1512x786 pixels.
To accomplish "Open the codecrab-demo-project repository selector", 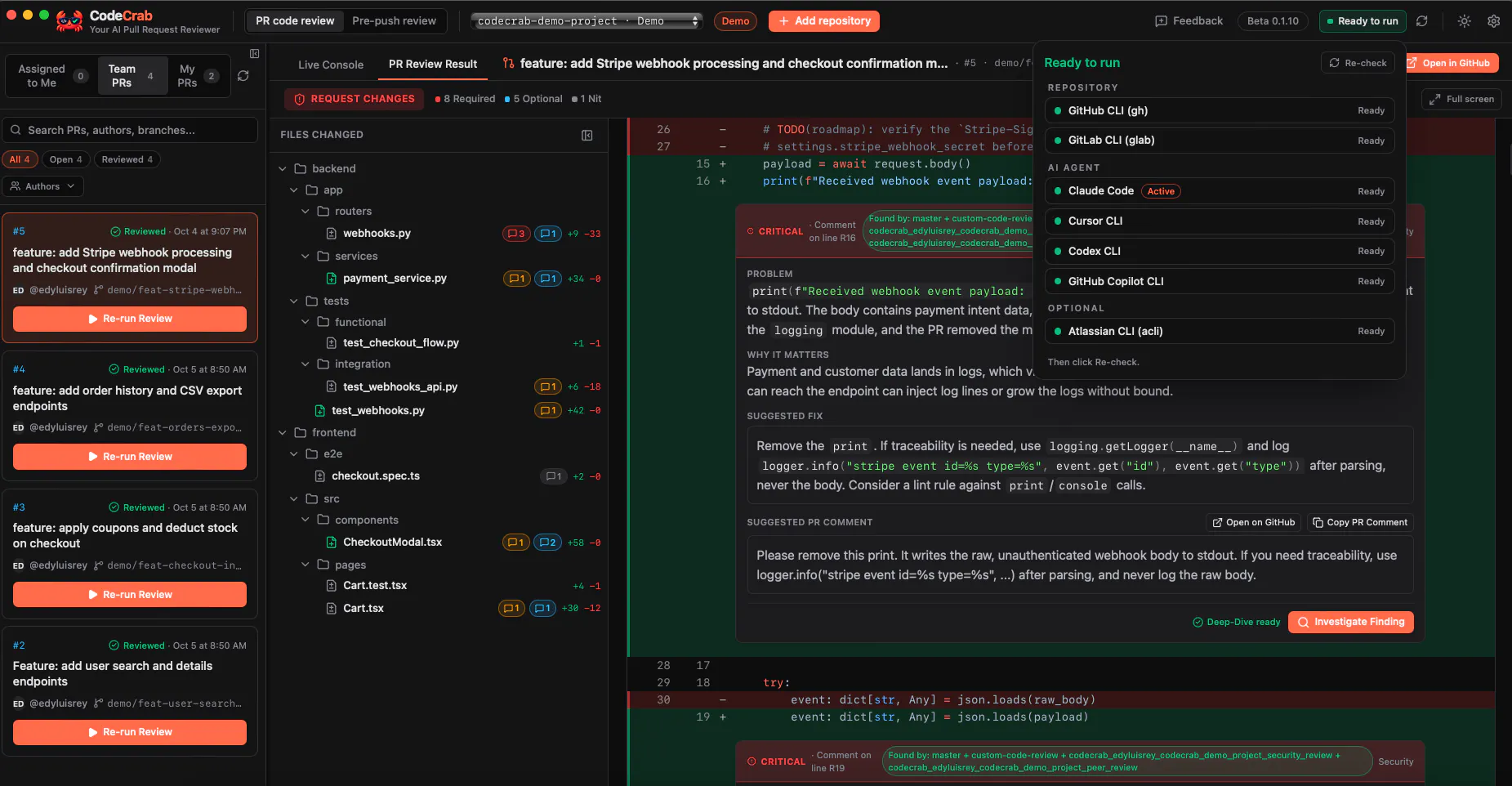I will click(587, 21).
